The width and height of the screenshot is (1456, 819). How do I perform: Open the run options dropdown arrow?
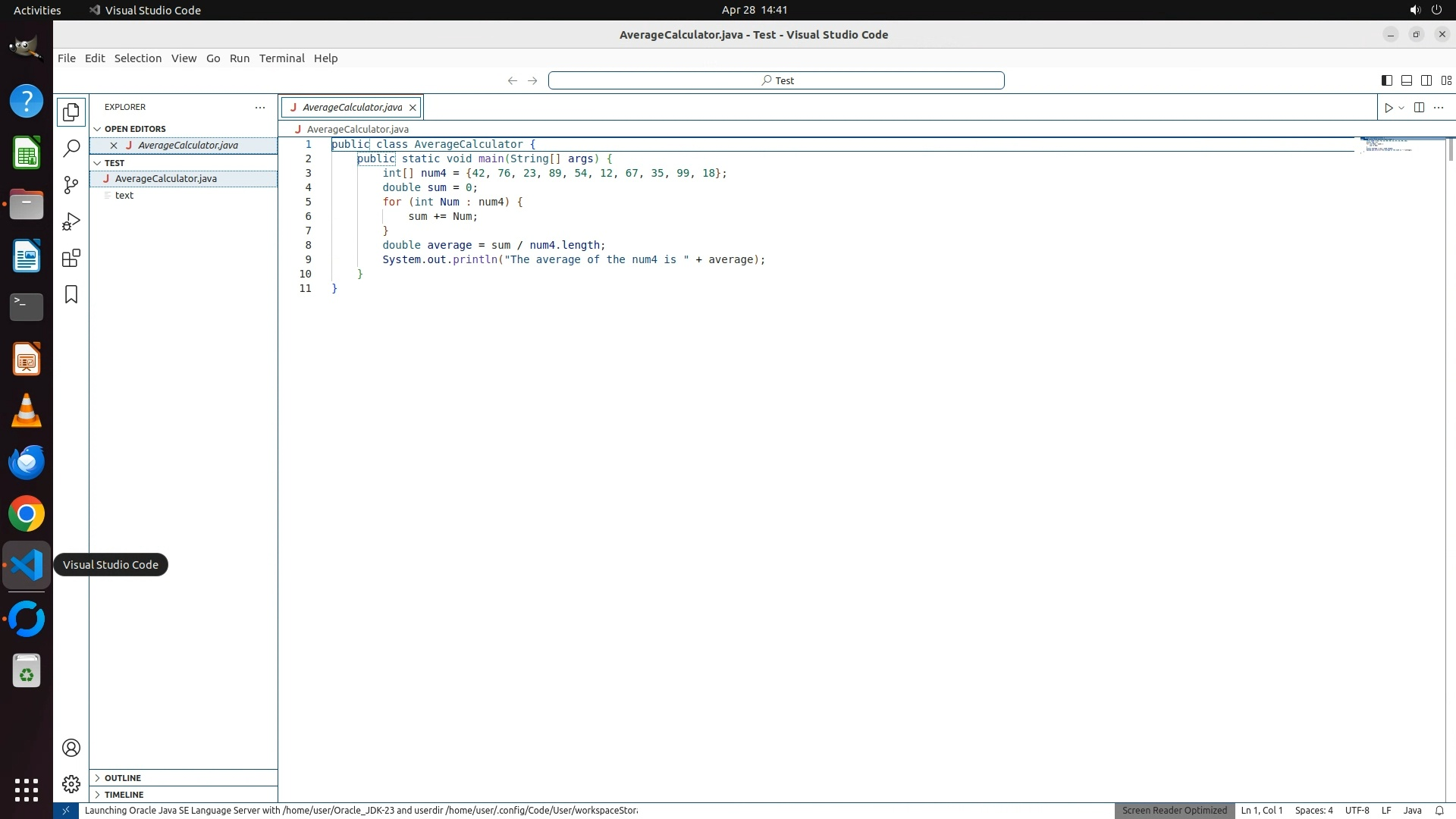coord(1401,108)
